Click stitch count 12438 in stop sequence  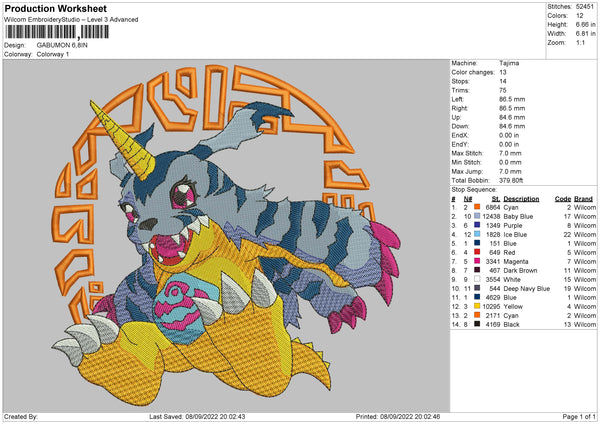492,216
